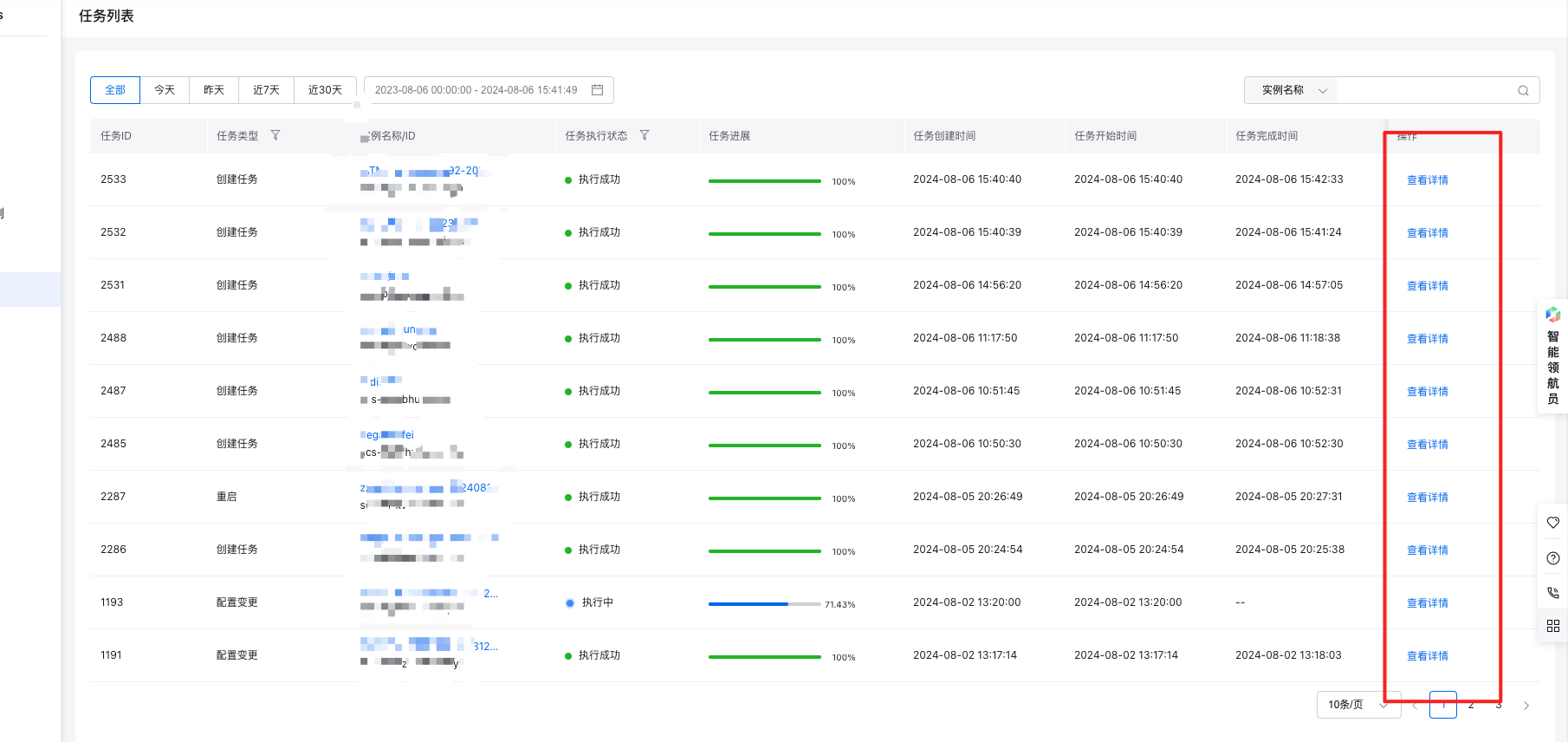Open the 实例名称 search type dropdown
The image size is (1568, 742).
click(1290, 90)
